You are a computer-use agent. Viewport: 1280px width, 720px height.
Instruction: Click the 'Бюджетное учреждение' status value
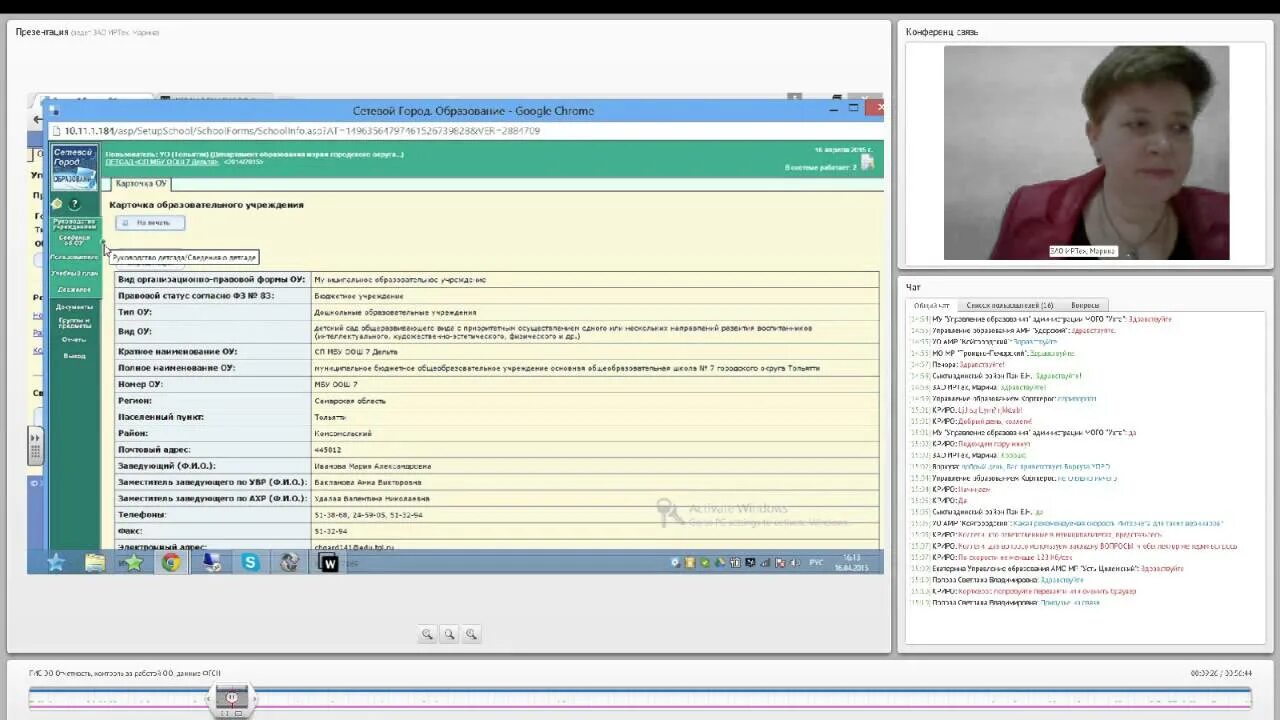359,296
